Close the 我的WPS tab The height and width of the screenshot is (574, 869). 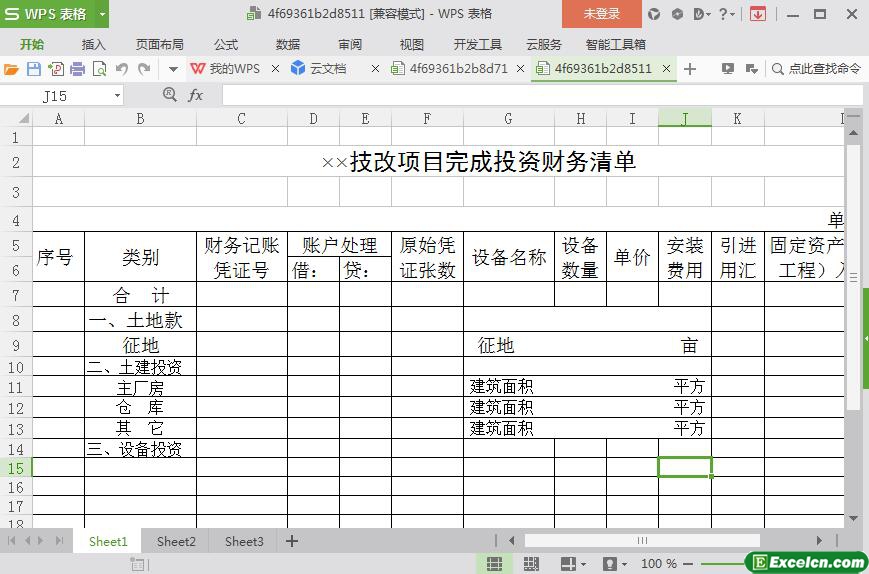point(275,69)
